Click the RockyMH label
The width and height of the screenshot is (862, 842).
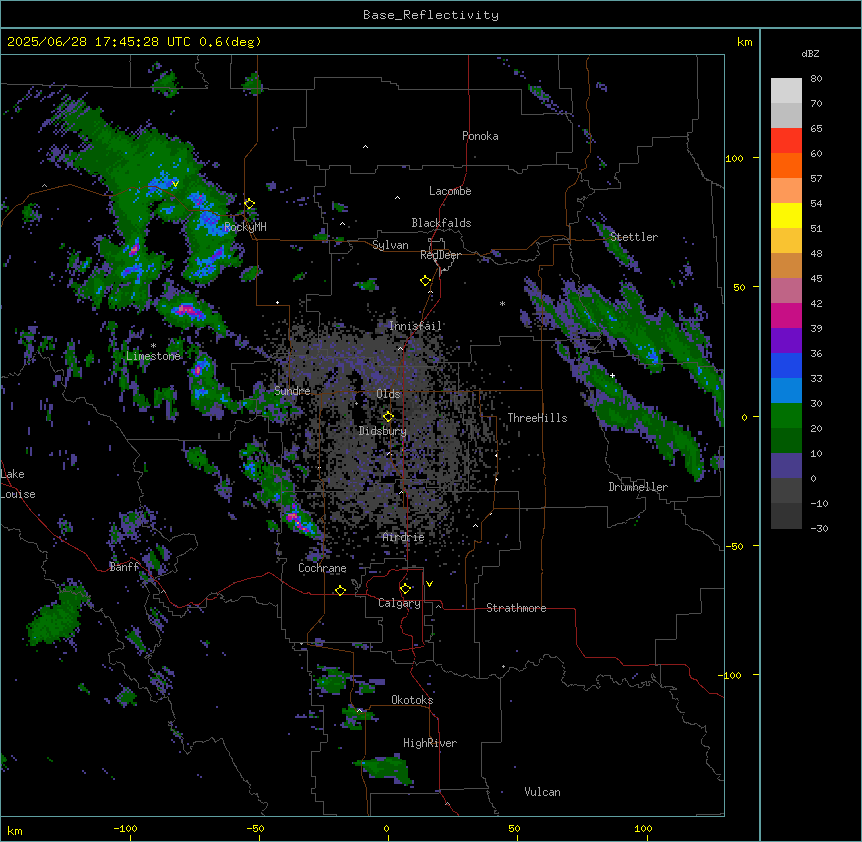[245, 227]
